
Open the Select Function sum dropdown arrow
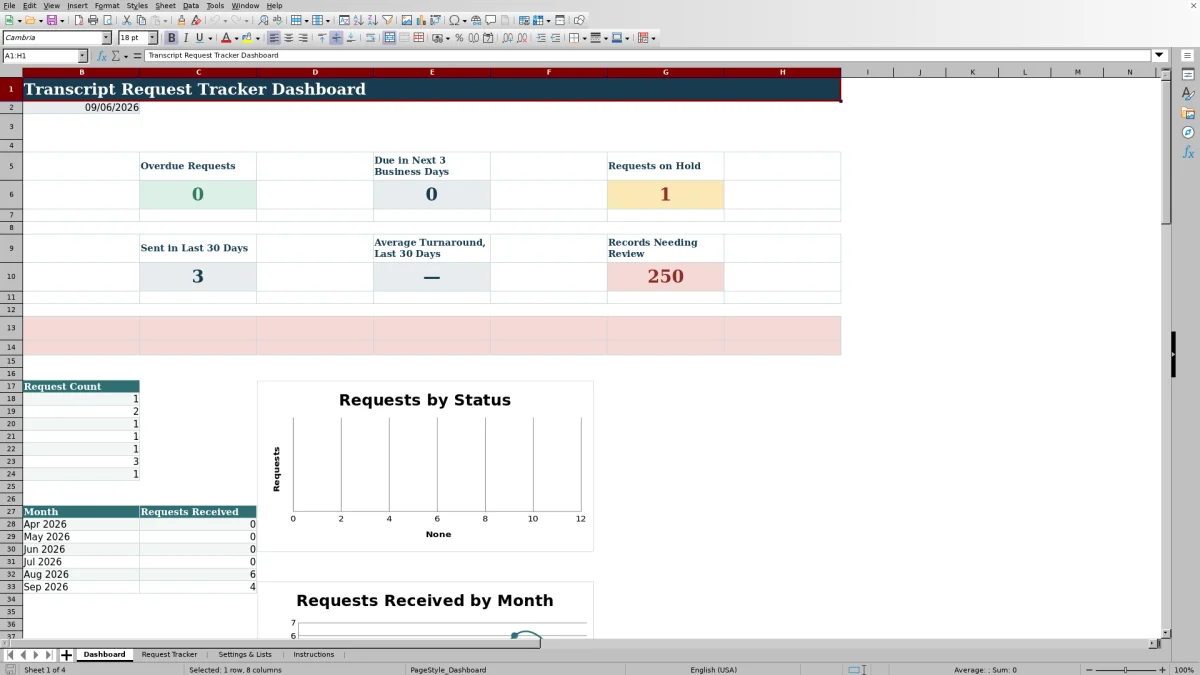click(127, 56)
